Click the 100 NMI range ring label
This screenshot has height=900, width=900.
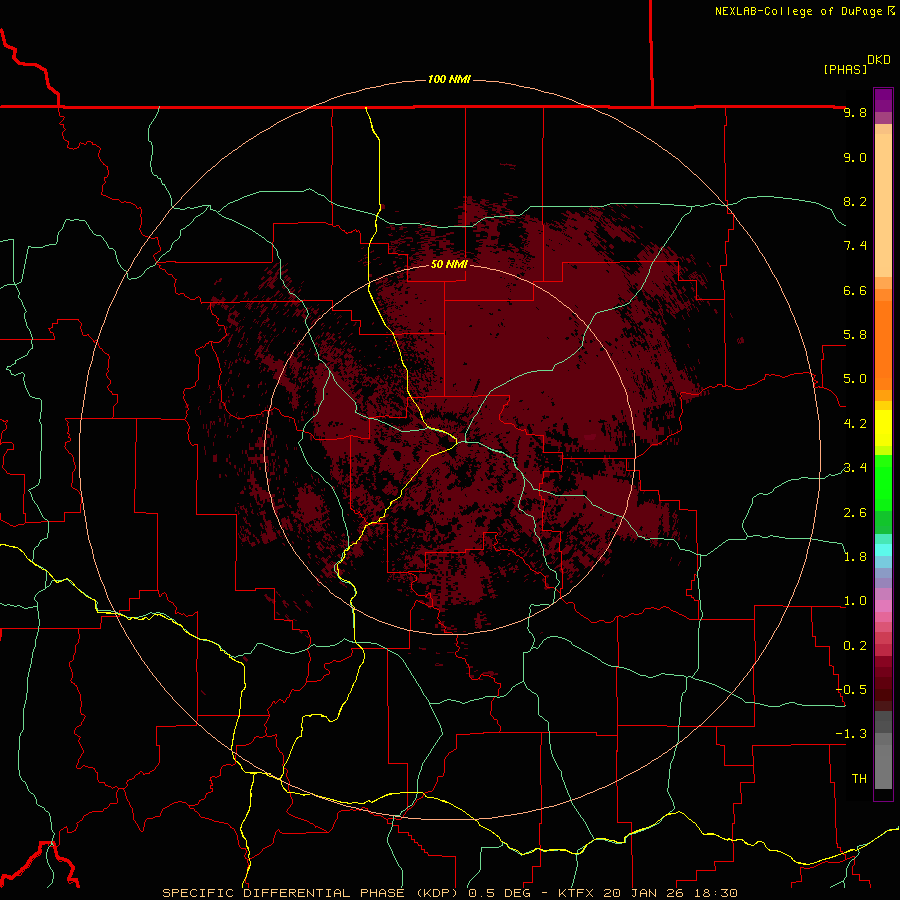point(449,79)
